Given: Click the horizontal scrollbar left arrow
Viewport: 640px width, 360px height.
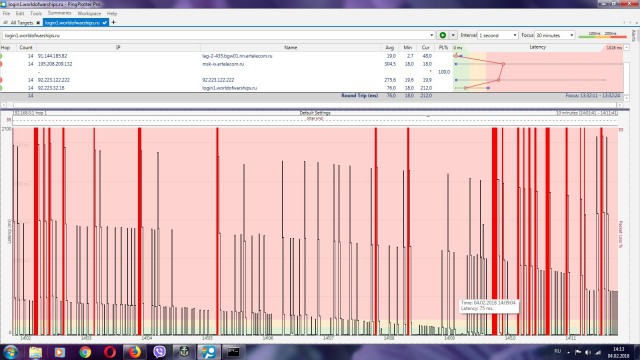Looking at the screenshot, I should (x=4, y=105).
